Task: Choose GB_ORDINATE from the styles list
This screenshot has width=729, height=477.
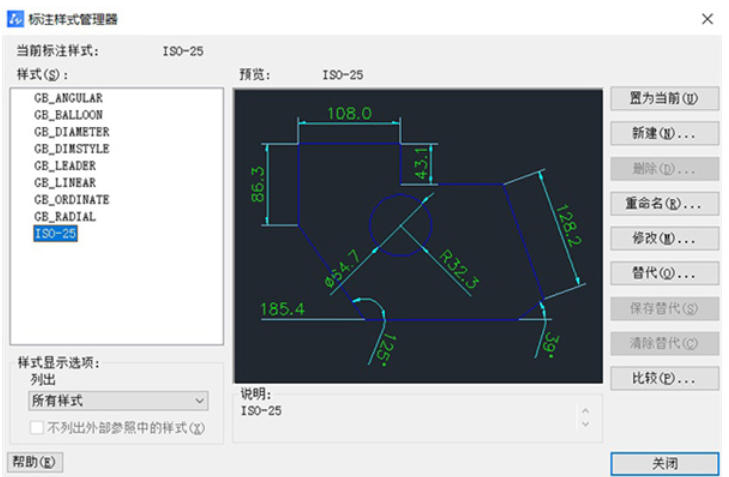Action: (71, 200)
